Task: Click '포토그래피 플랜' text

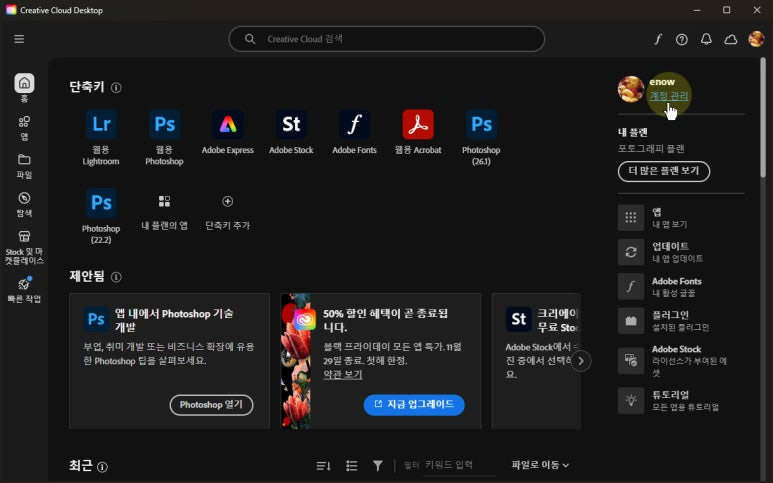Action: click(x=651, y=148)
